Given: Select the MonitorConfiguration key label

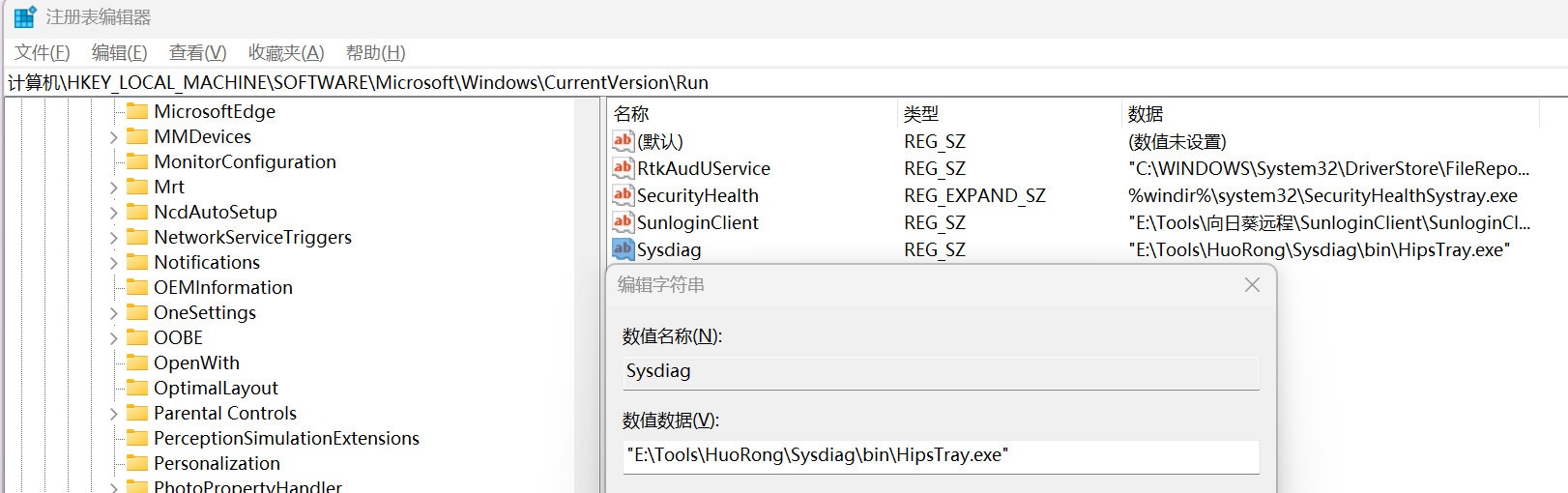Looking at the screenshot, I should click(246, 161).
